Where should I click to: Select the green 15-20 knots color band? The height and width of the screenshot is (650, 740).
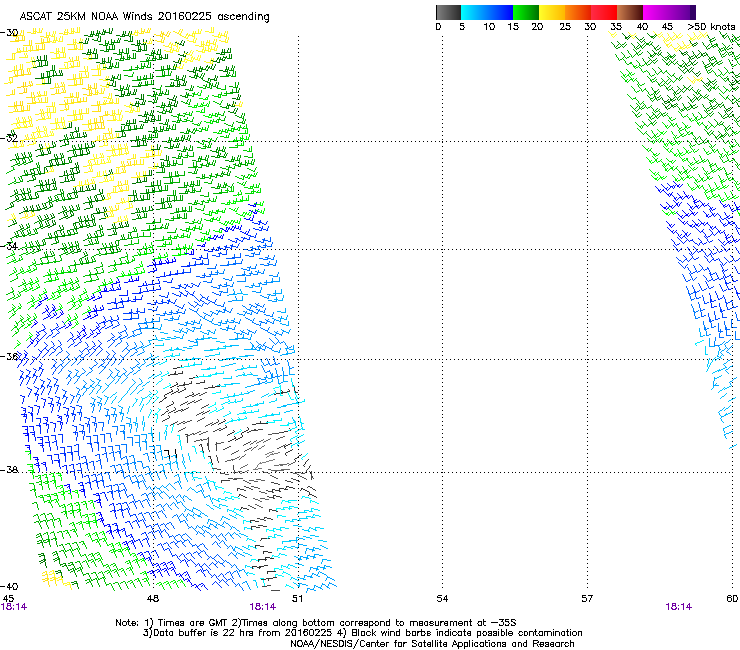(x=526, y=12)
